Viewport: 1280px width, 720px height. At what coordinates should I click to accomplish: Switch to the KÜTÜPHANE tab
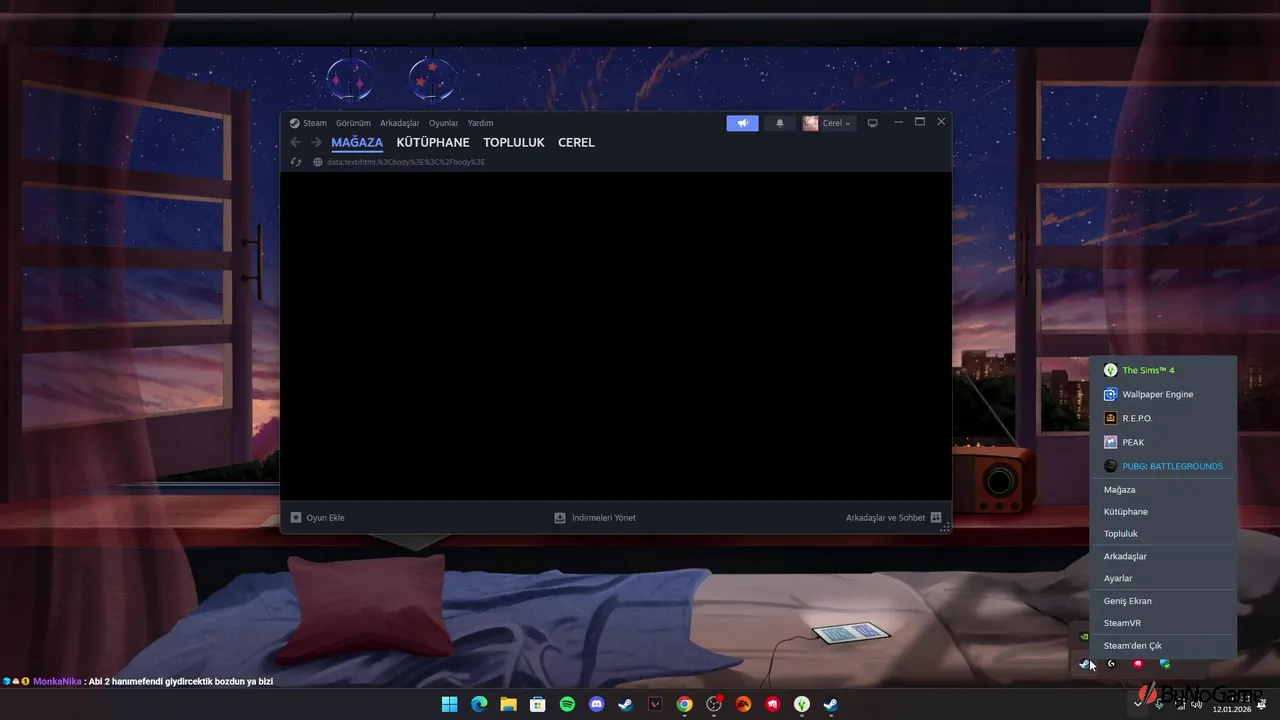[x=433, y=142]
